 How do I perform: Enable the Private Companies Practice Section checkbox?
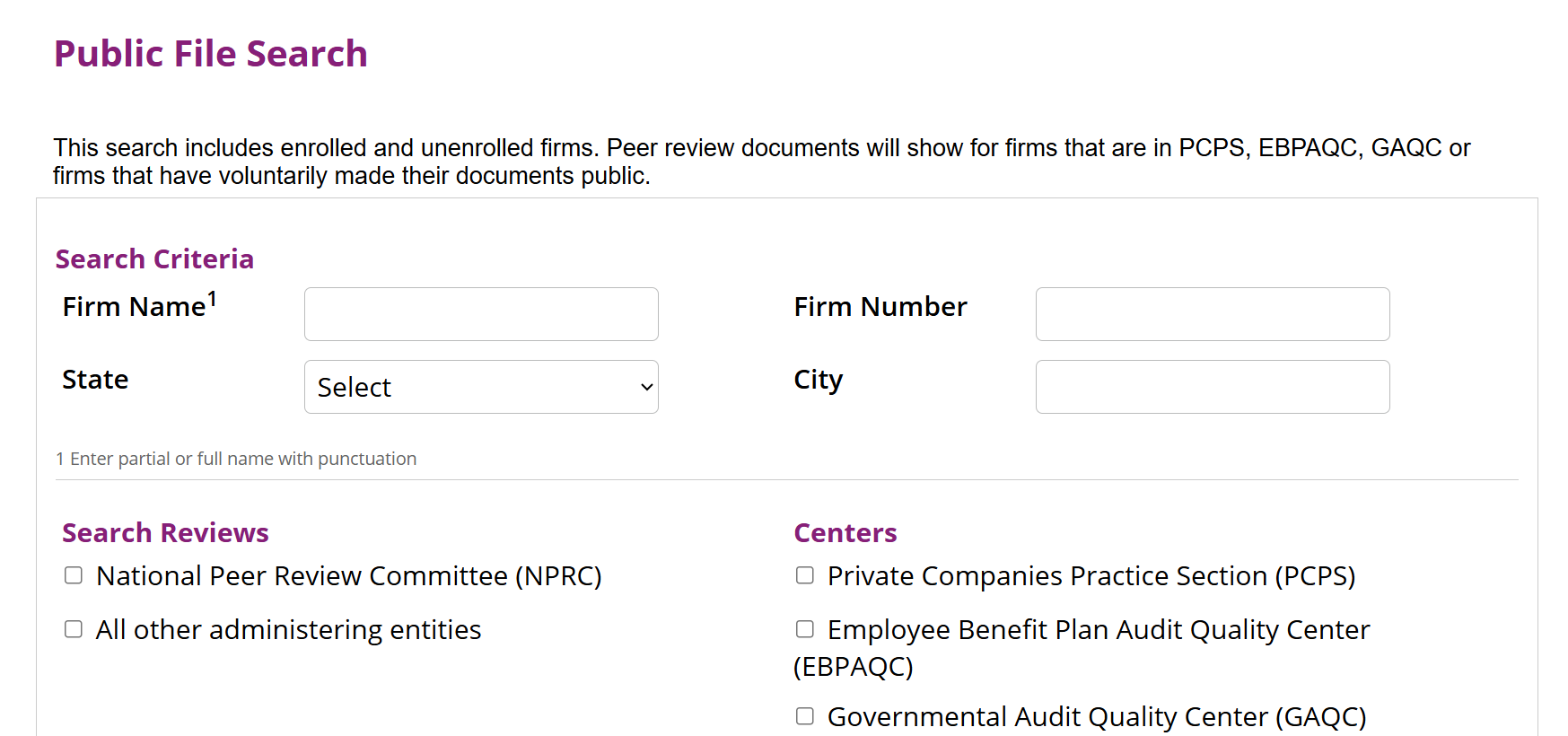tap(805, 575)
